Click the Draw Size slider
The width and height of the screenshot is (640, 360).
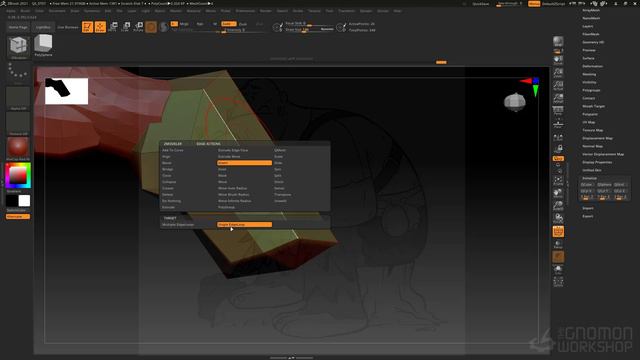tap(309, 29)
